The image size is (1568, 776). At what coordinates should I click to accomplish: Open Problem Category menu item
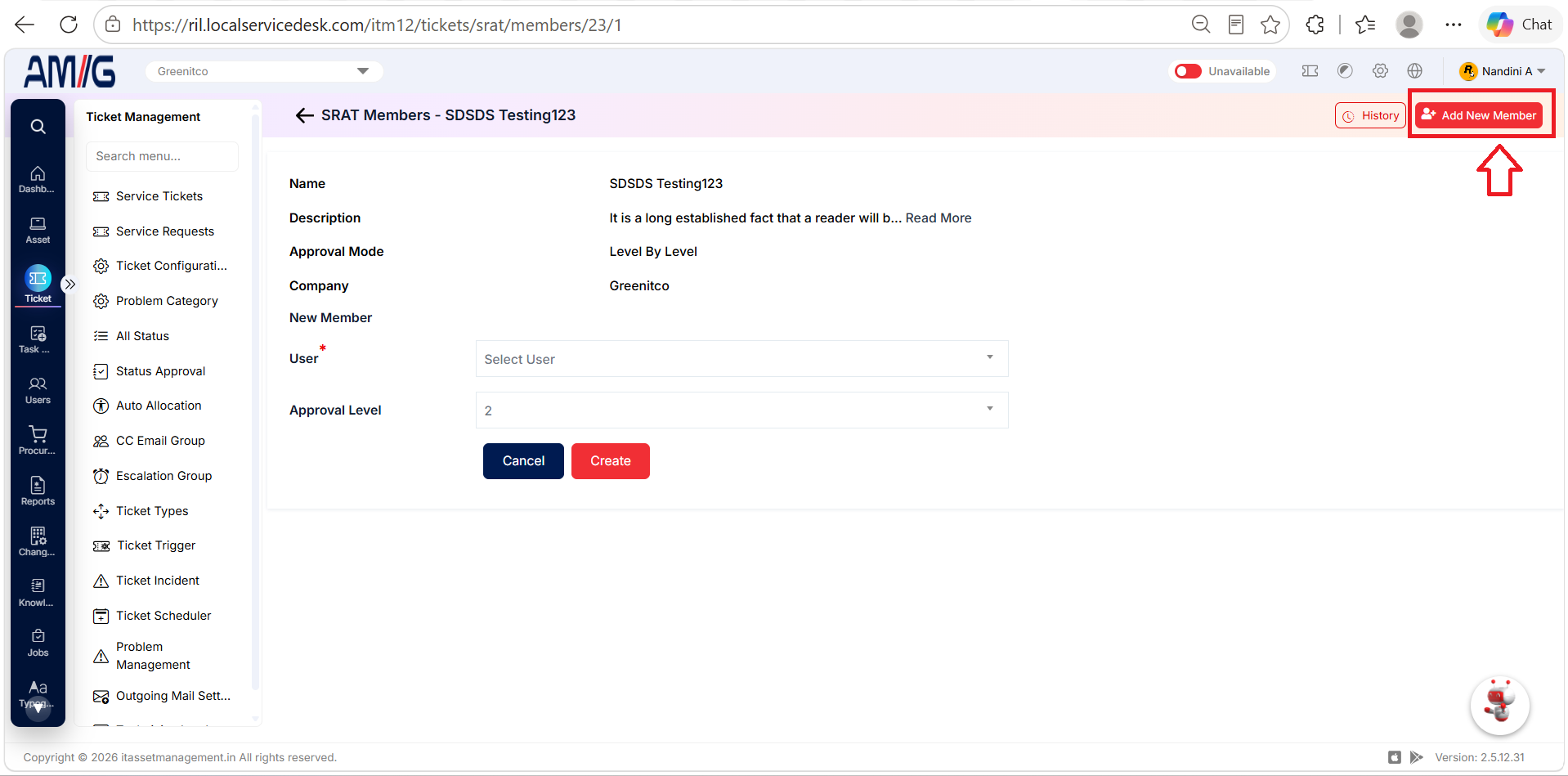click(167, 301)
